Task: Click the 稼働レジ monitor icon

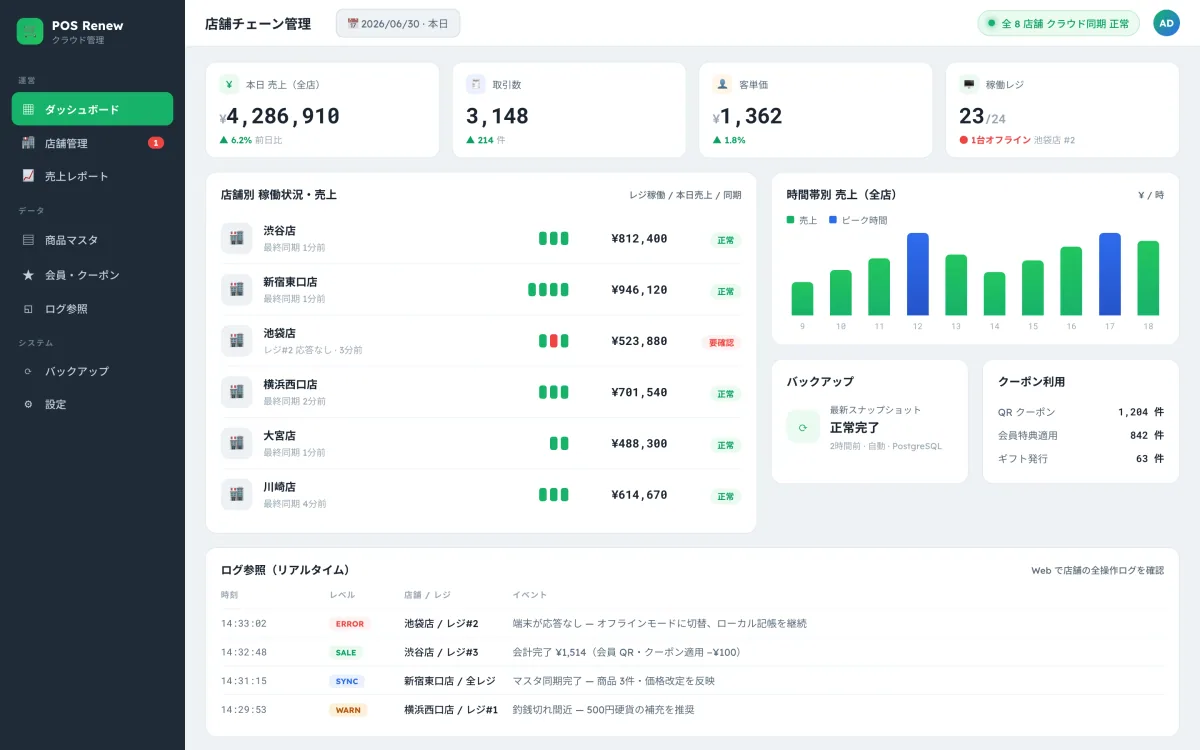Action: tap(969, 85)
